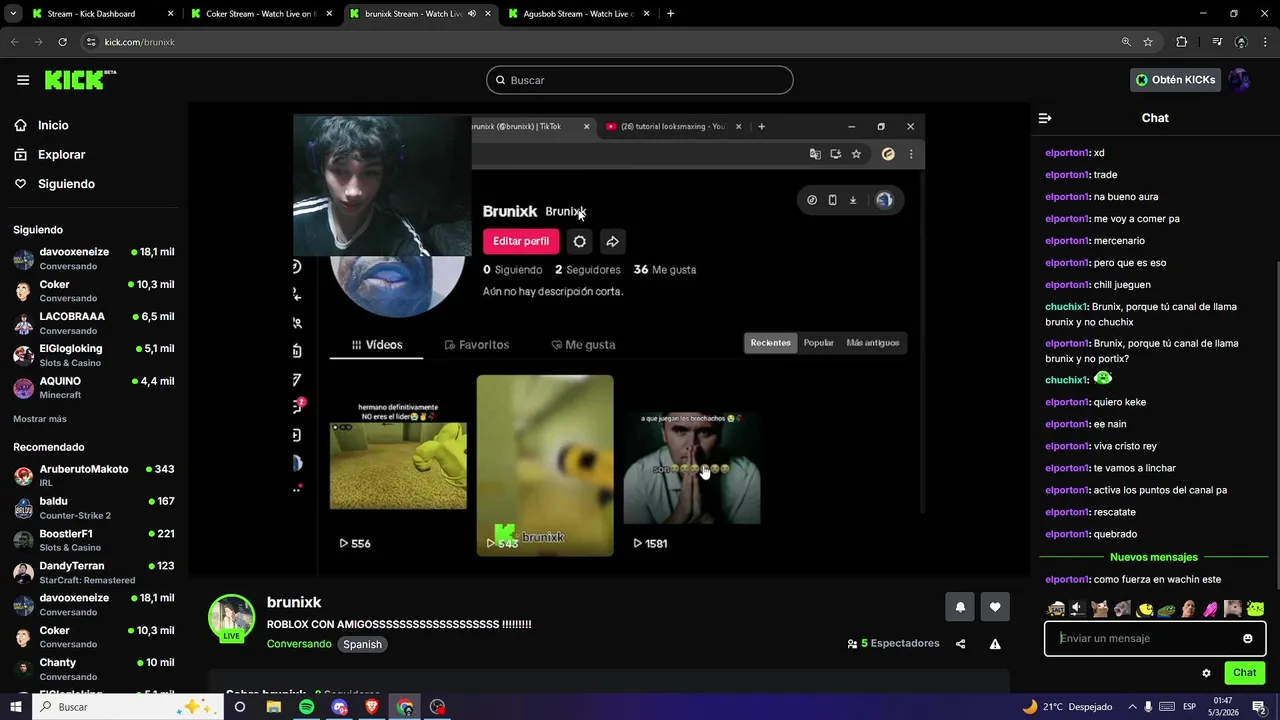
Task: Open Spotify from the taskbar
Action: [x=306, y=707]
